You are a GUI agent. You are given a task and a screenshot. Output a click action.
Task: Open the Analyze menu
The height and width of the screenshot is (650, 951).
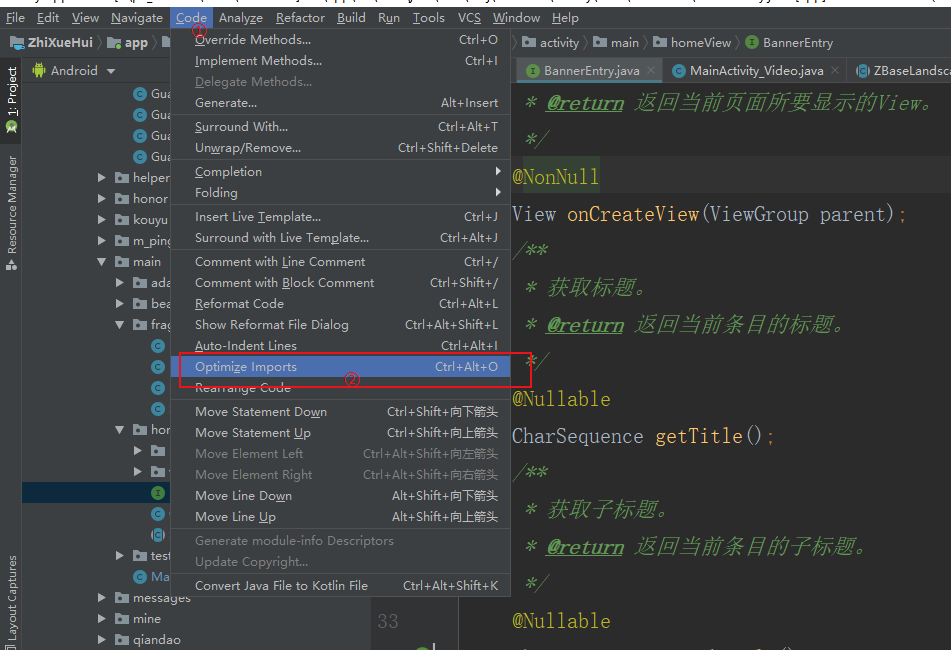click(241, 18)
